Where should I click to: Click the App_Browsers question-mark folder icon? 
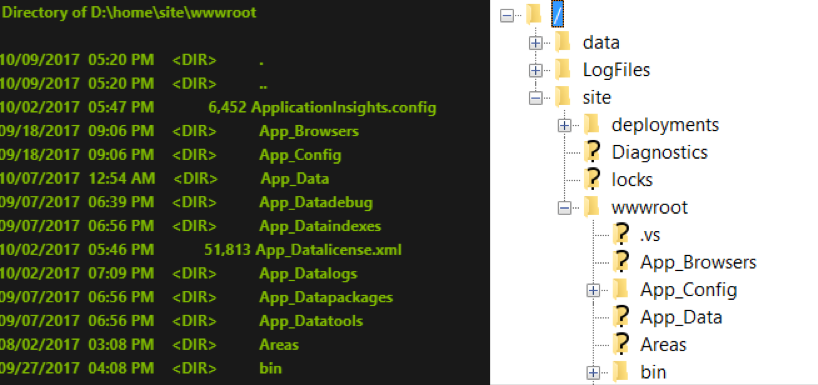click(x=621, y=261)
